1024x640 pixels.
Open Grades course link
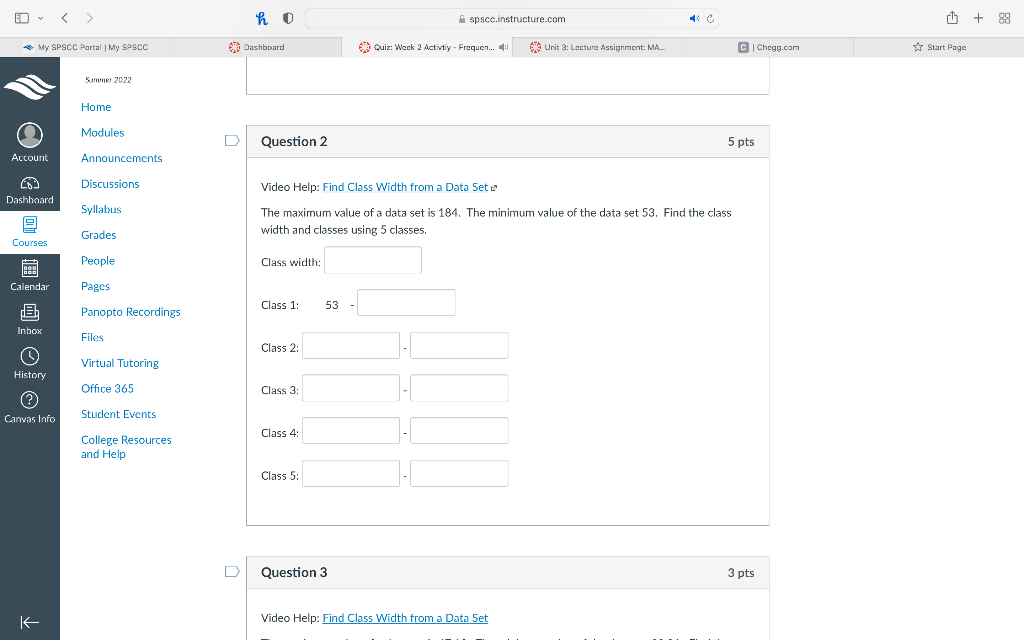click(x=99, y=235)
